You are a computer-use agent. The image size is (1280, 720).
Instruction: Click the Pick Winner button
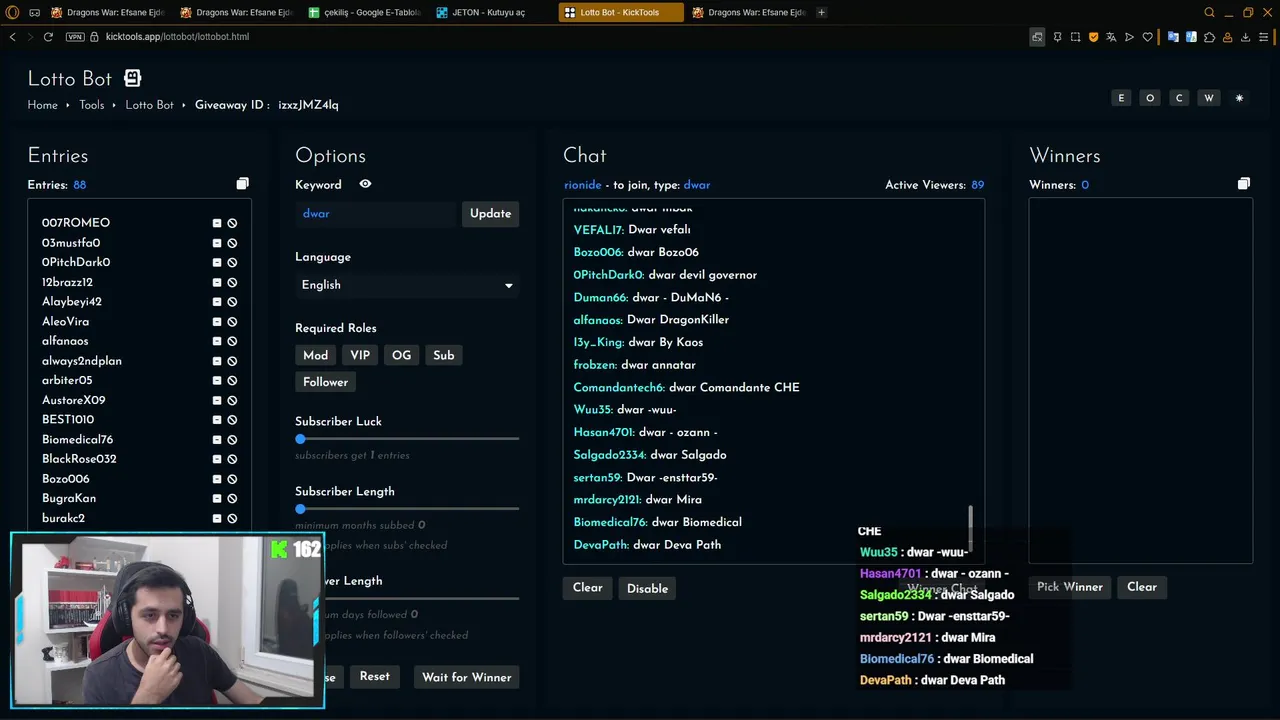click(1070, 587)
